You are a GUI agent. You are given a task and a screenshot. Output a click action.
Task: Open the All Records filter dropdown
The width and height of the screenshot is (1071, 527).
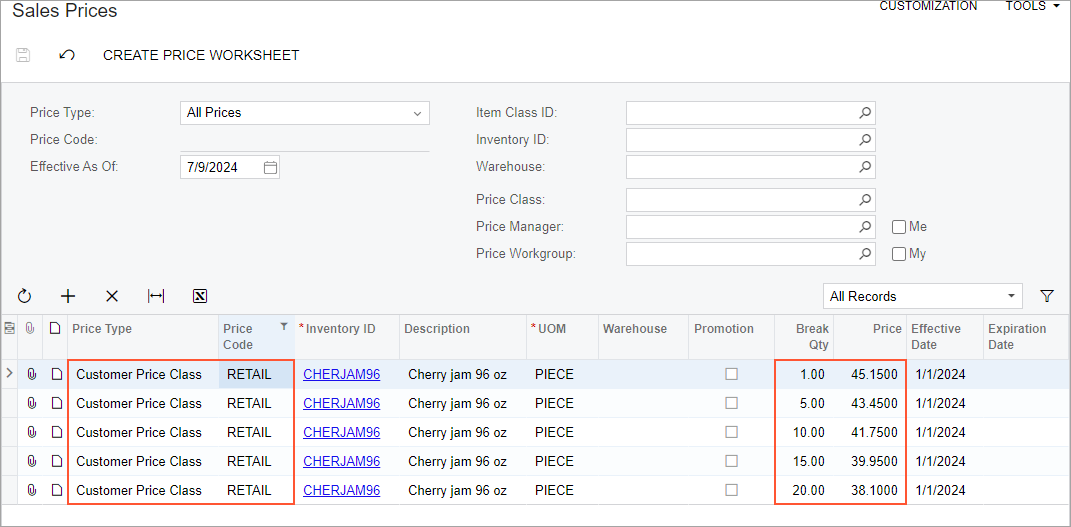(x=1012, y=296)
